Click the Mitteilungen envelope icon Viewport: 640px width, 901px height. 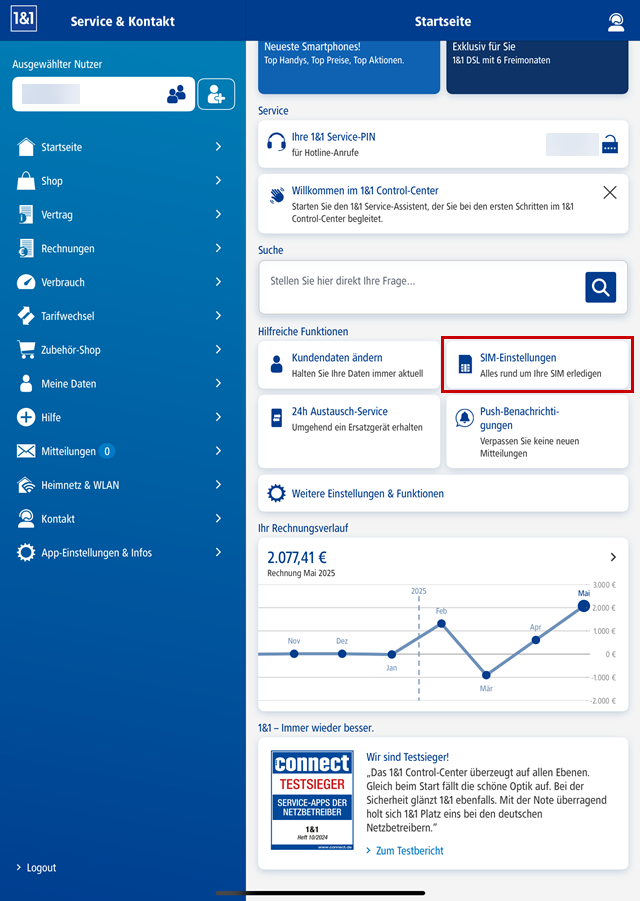point(26,451)
